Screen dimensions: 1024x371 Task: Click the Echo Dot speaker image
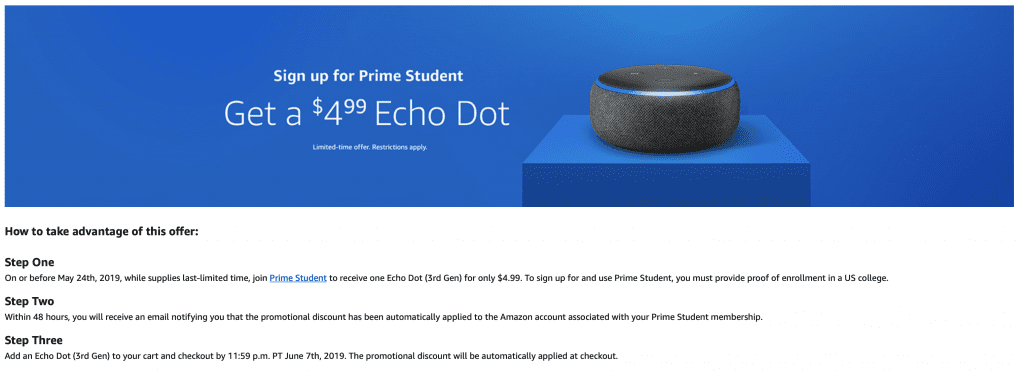coord(665,107)
